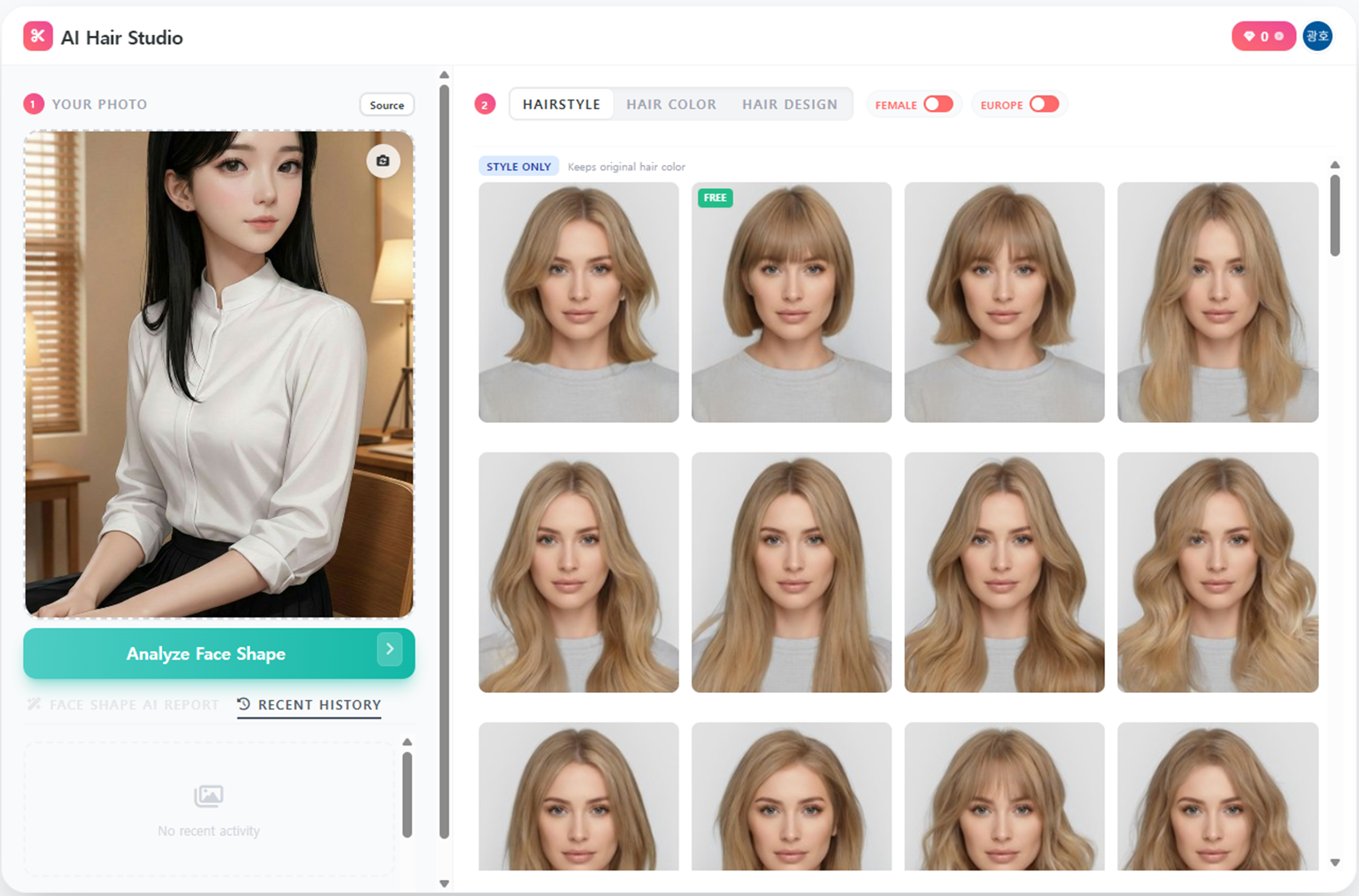Click the recent history scrollbar thumb
1359x896 pixels.
[x=407, y=795]
